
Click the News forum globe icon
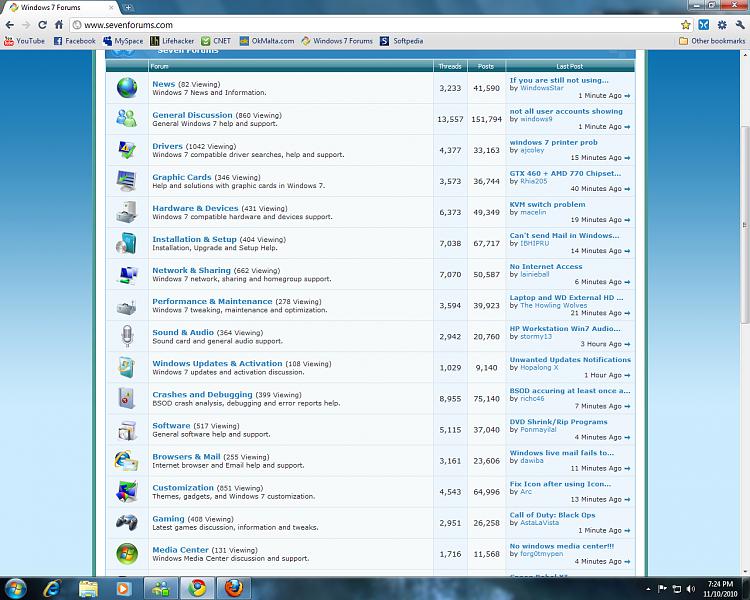pos(127,88)
